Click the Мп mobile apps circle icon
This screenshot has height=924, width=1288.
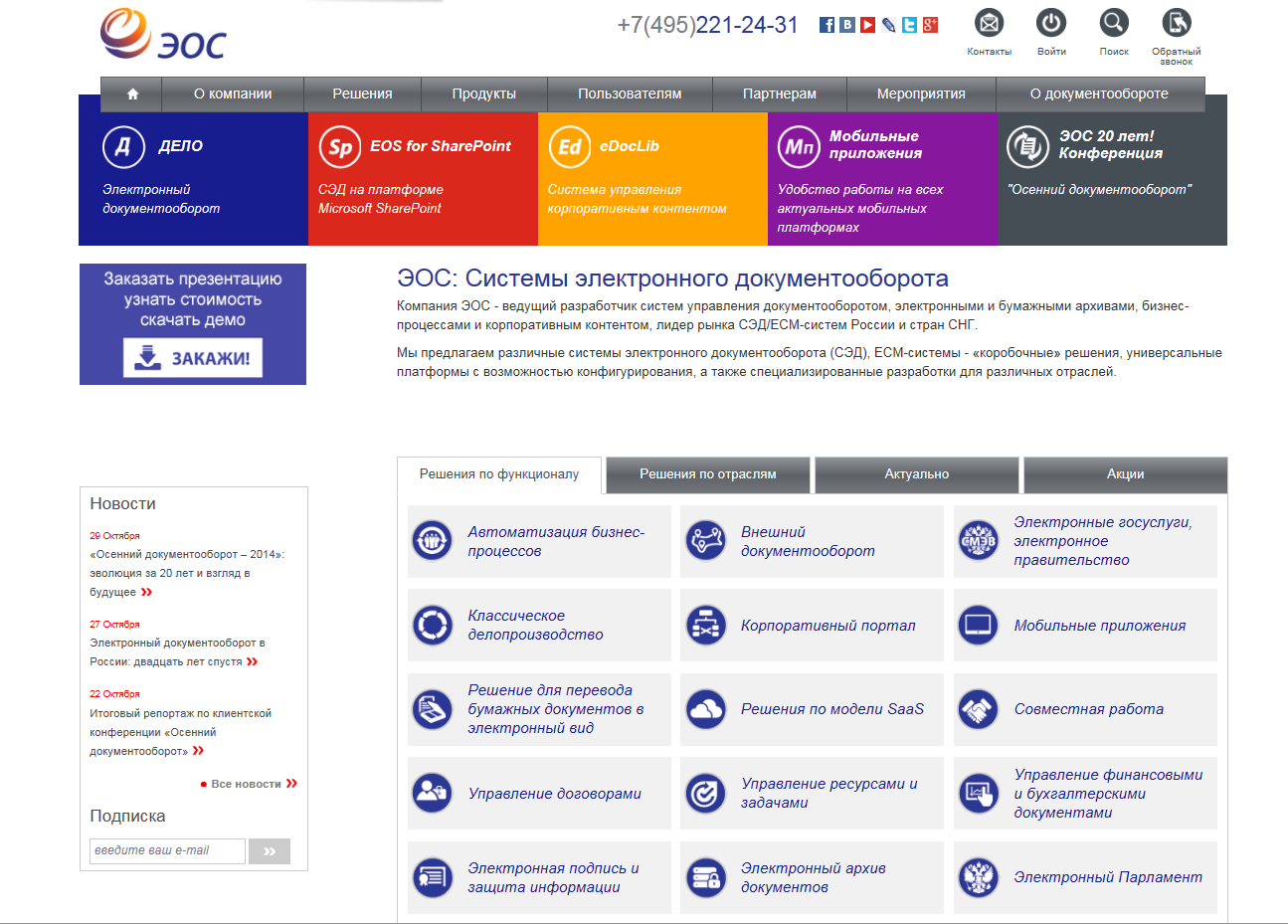click(x=800, y=147)
